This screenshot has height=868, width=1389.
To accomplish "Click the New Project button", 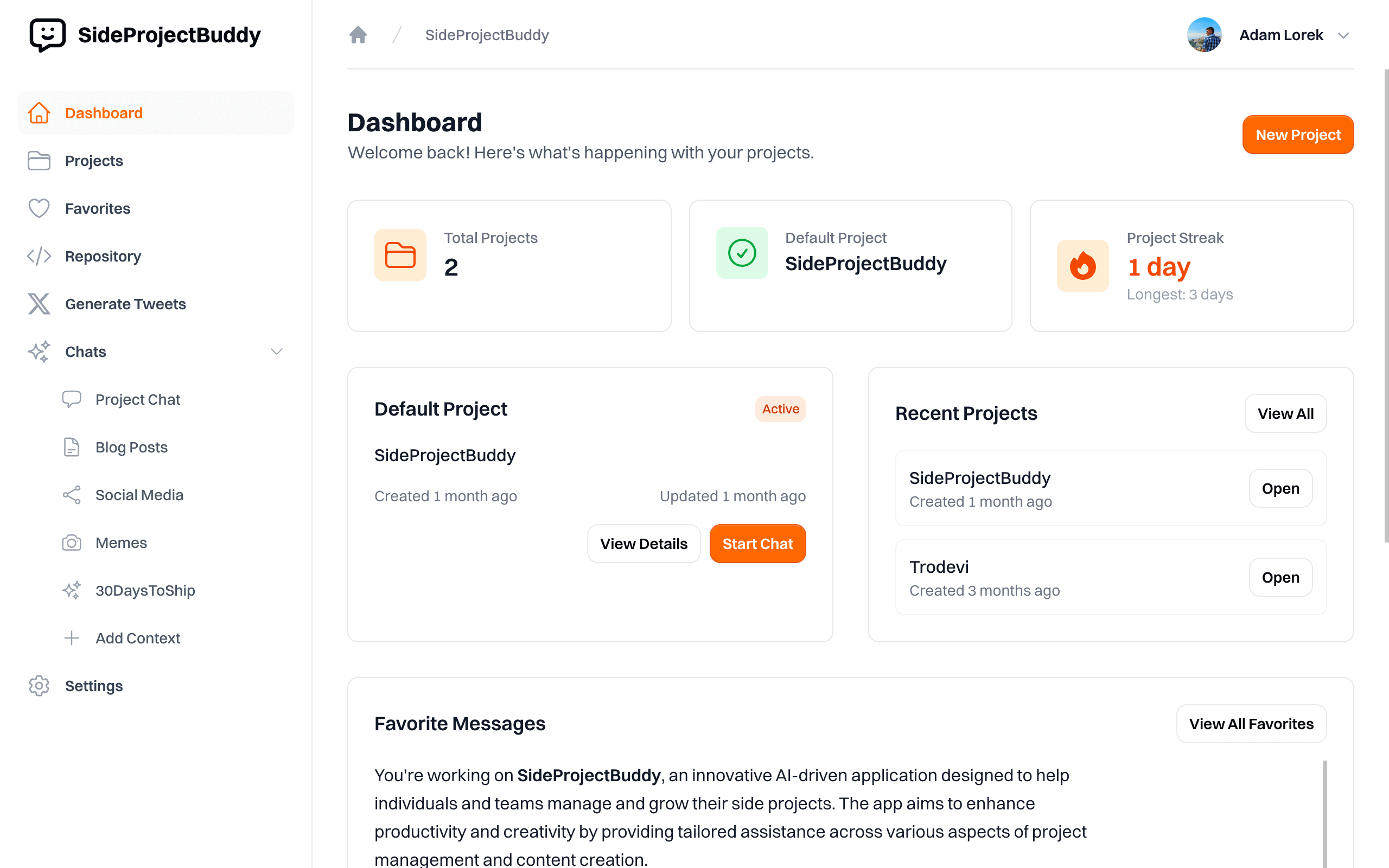I will tap(1298, 135).
